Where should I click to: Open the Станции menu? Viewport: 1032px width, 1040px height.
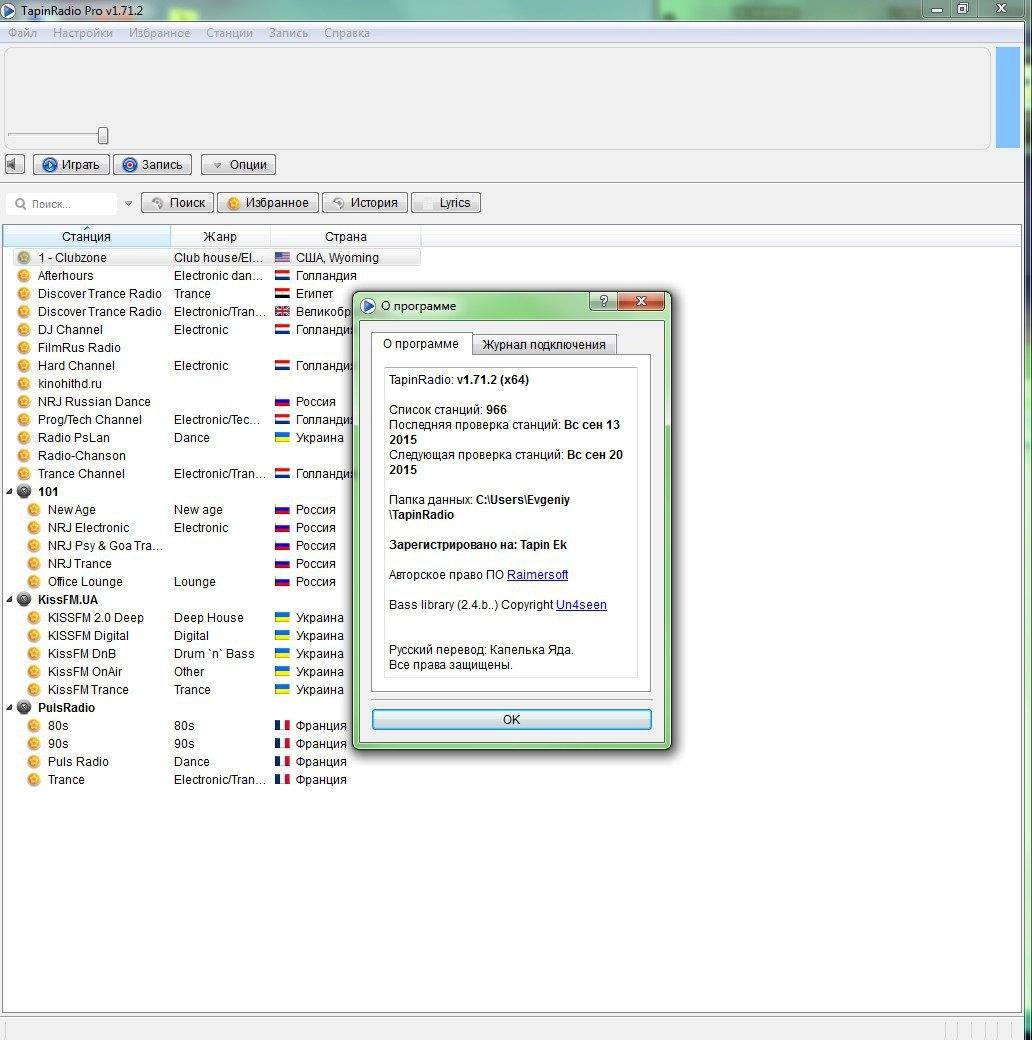(x=229, y=32)
